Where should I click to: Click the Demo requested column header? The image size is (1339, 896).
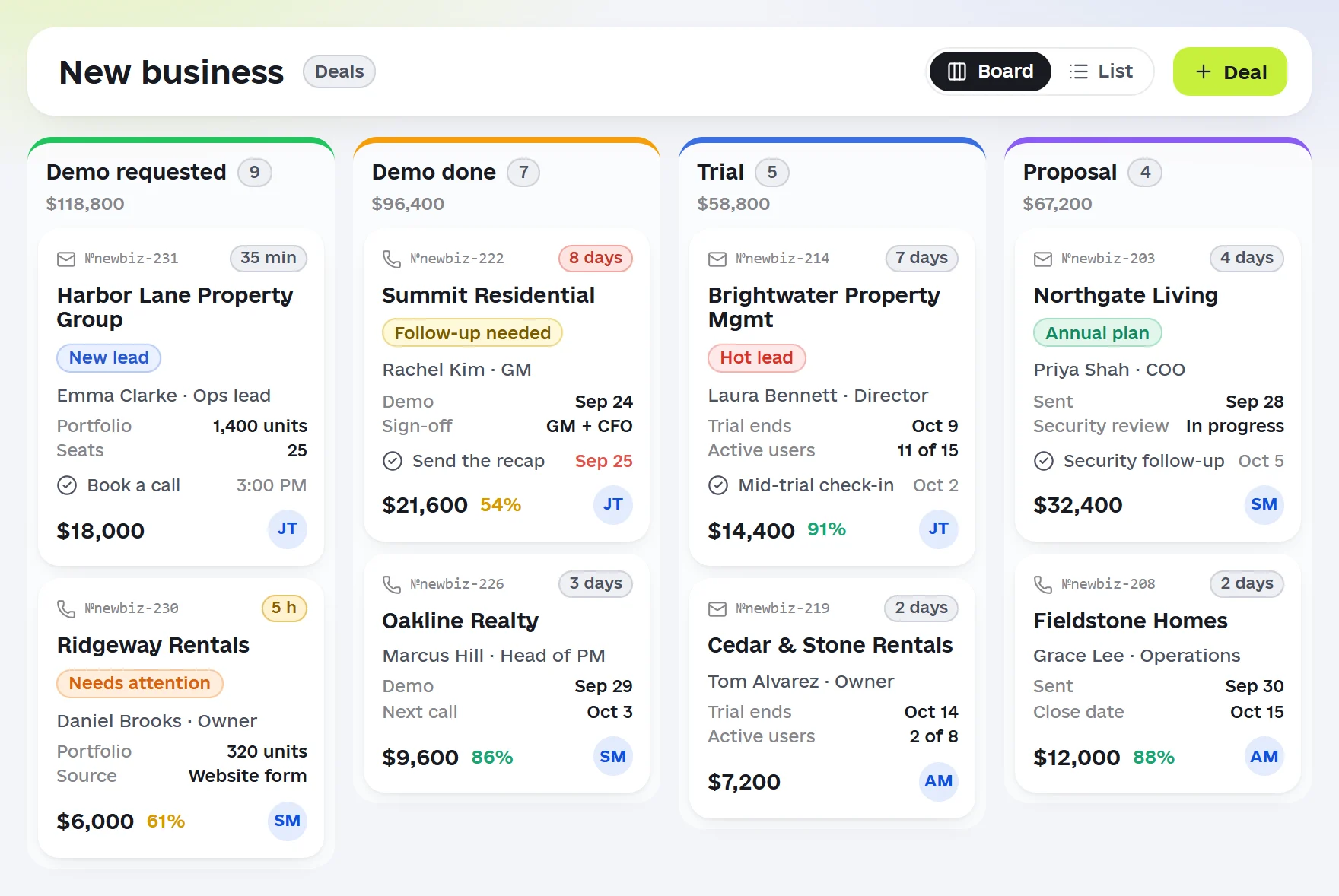click(x=136, y=173)
